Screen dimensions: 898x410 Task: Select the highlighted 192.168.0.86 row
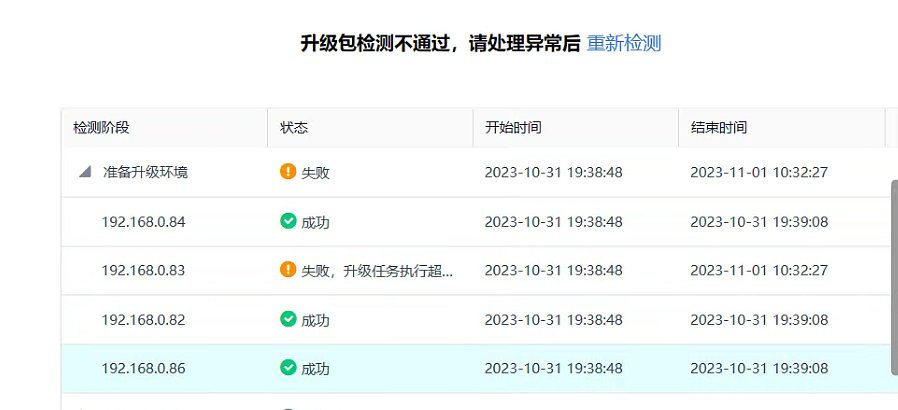coord(475,368)
